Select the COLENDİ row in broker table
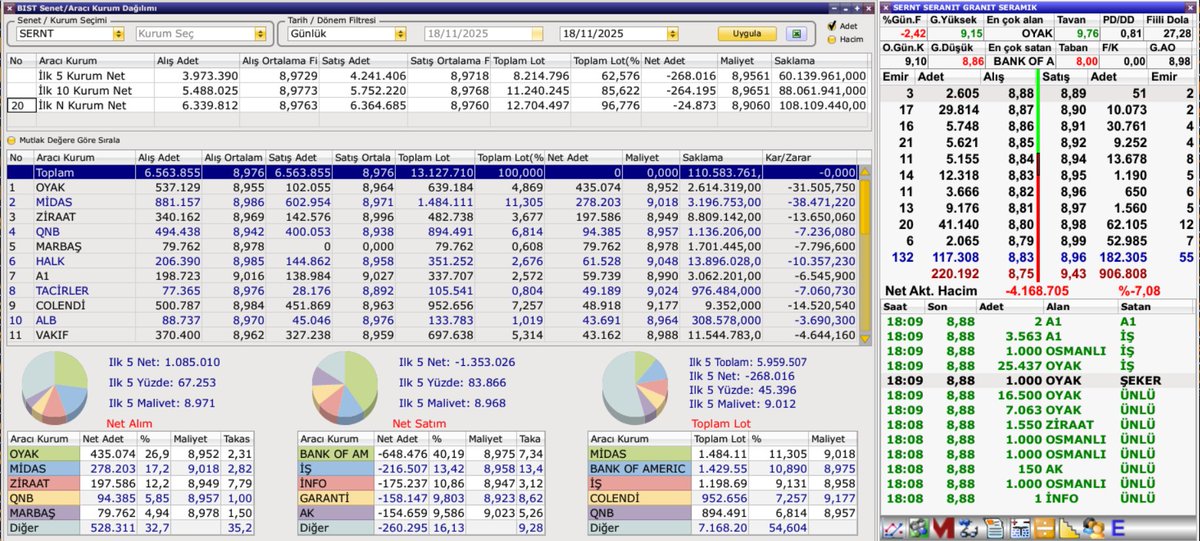This screenshot has height=541, width=1200. pos(433,306)
